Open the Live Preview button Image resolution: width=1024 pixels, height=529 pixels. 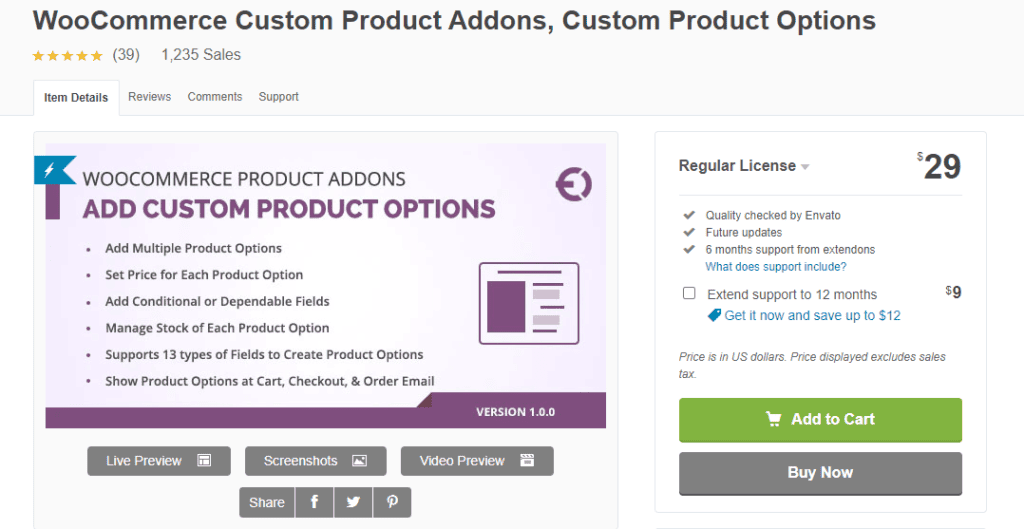click(159, 461)
